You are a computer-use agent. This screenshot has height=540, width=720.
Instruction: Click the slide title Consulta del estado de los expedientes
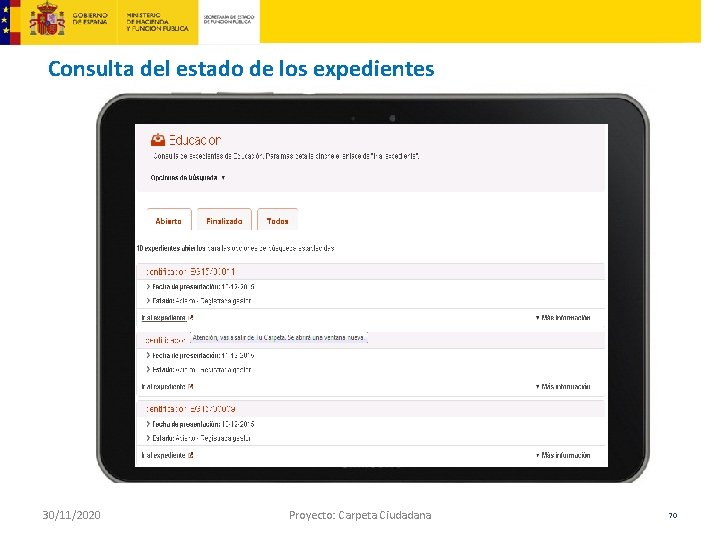(x=241, y=69)
